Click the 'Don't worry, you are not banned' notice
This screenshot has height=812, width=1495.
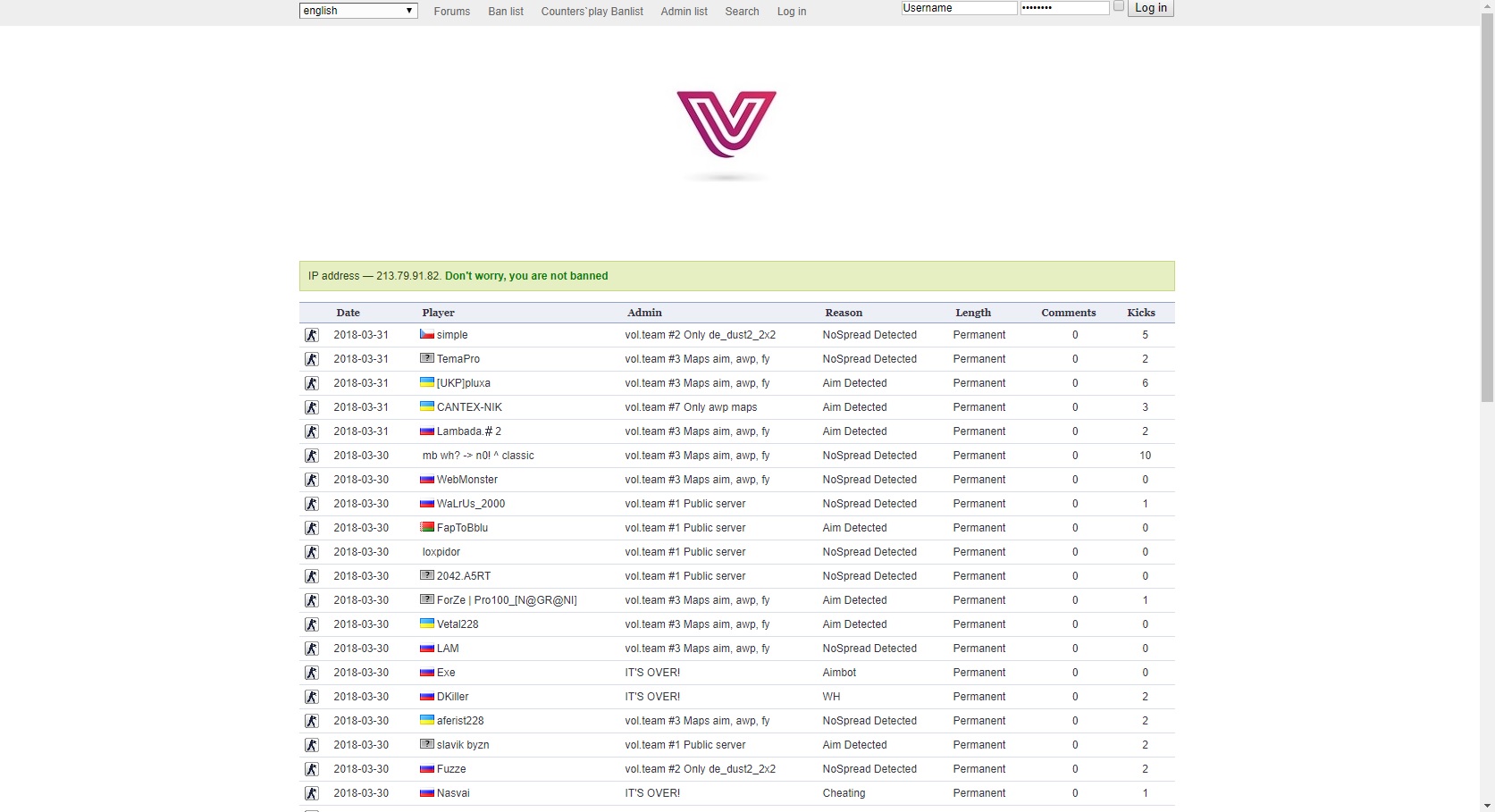526,276
